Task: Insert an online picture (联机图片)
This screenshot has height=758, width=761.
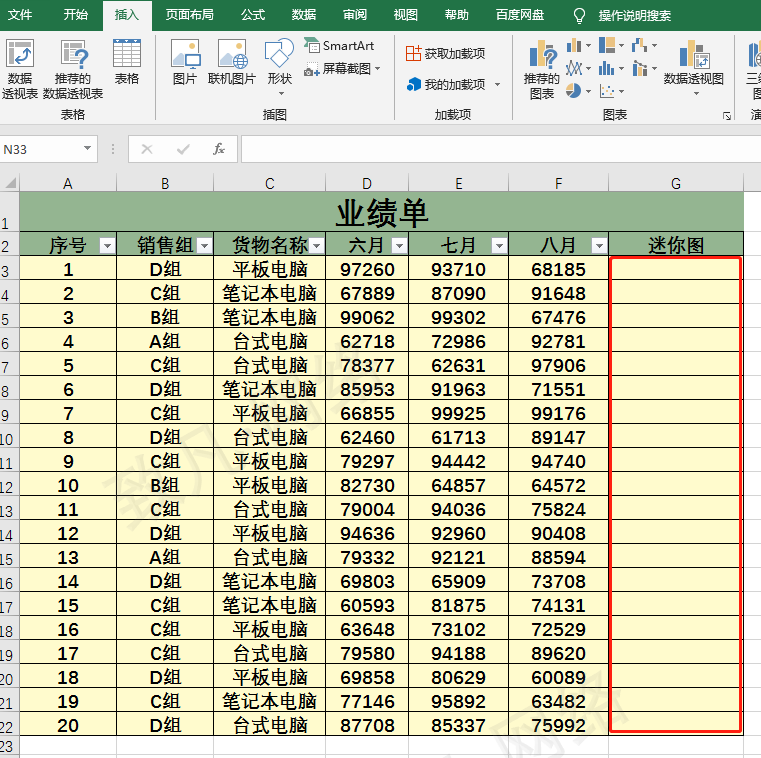Action: click(232, 62)
